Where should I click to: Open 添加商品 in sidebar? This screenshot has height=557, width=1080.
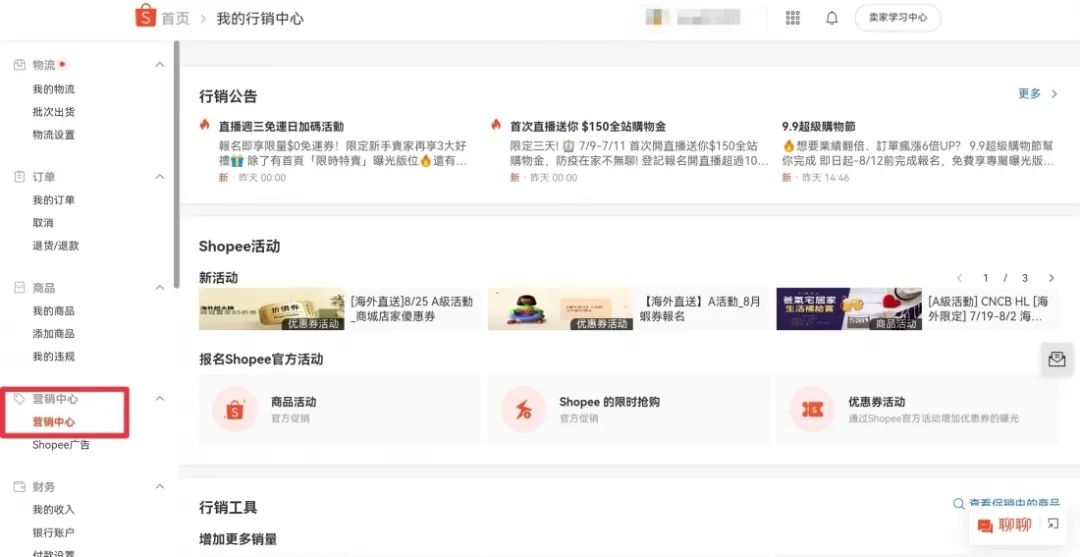click(x=54, y=334)
